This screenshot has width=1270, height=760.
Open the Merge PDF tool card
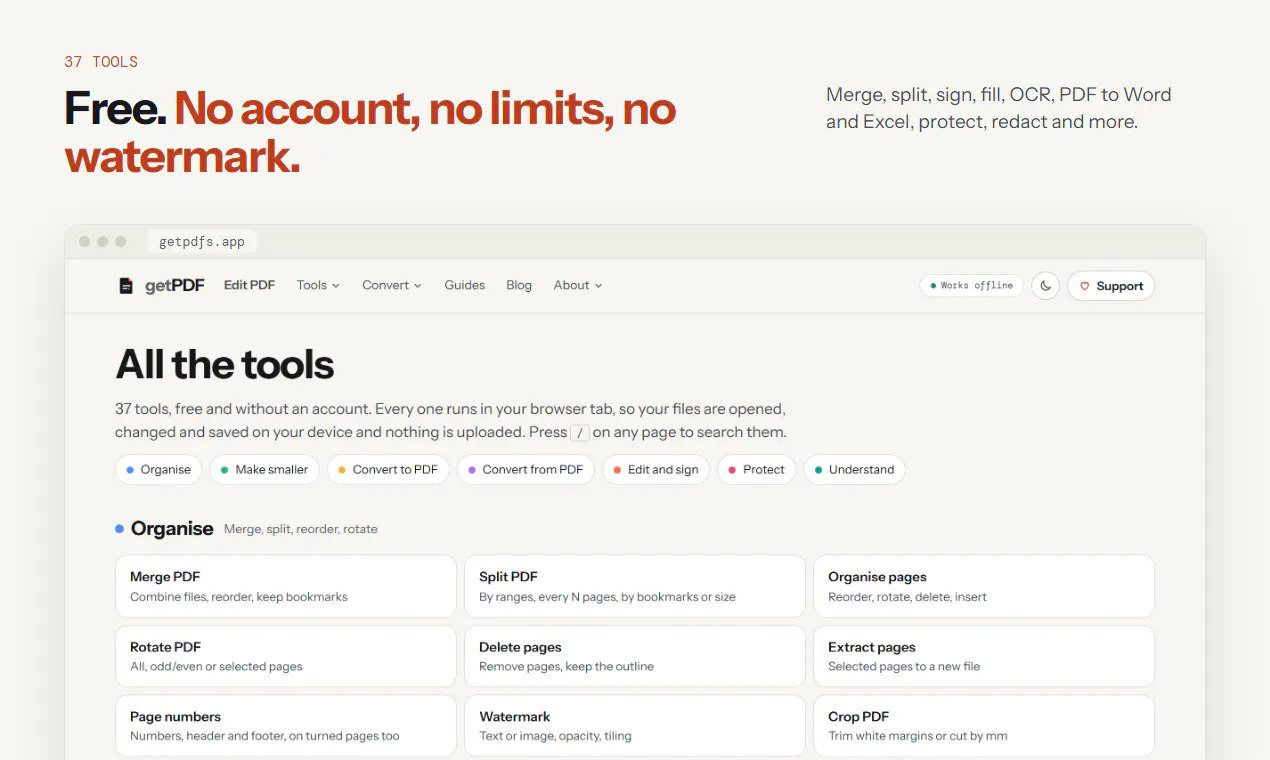click(x=286, y=587)
